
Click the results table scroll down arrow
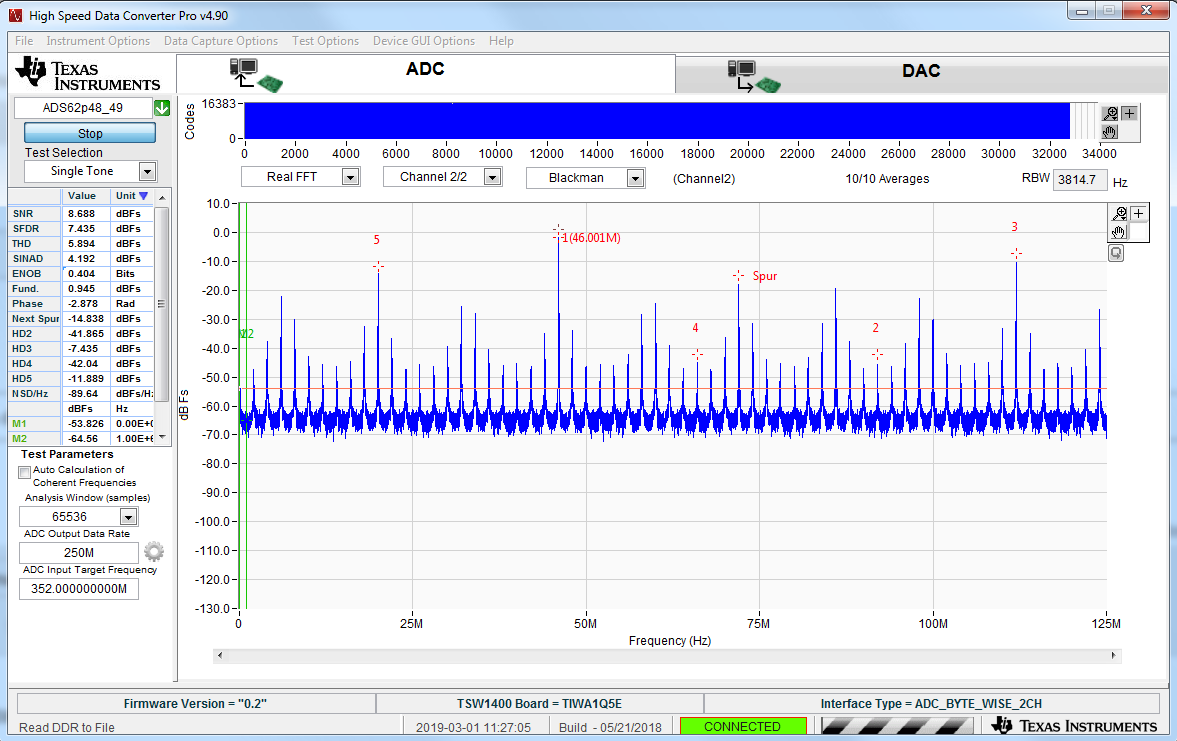click(x=162, y=437)
